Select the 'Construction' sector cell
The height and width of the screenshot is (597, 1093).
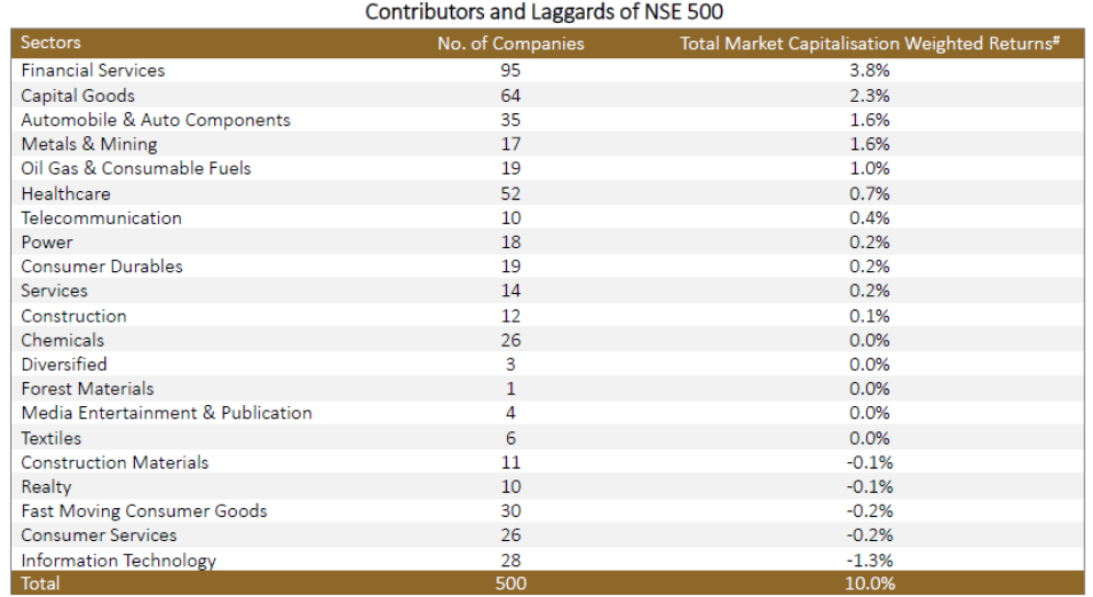click(74, 317)
